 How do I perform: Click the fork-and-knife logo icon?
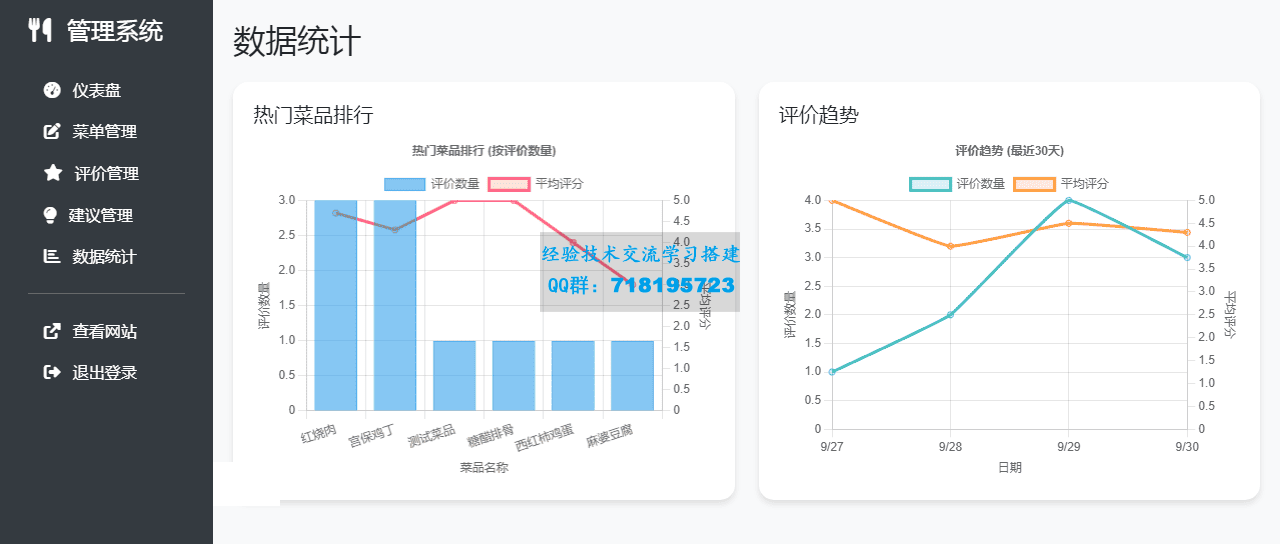[x=40, y=30]
